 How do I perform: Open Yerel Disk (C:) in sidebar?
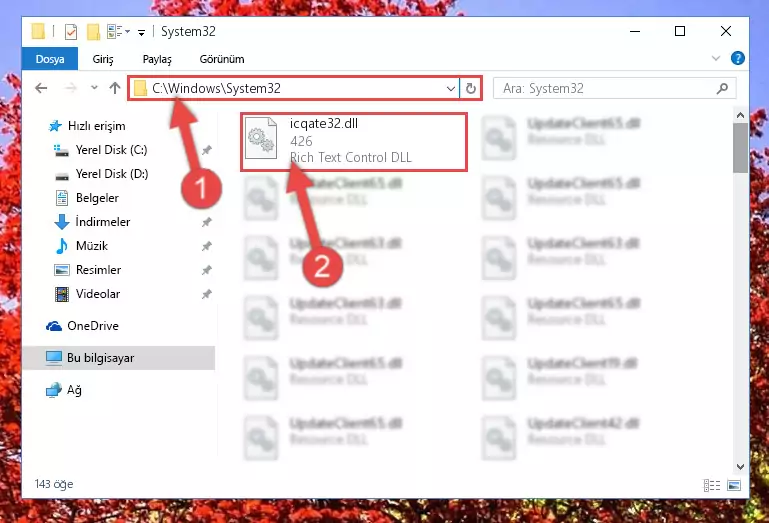101,150
